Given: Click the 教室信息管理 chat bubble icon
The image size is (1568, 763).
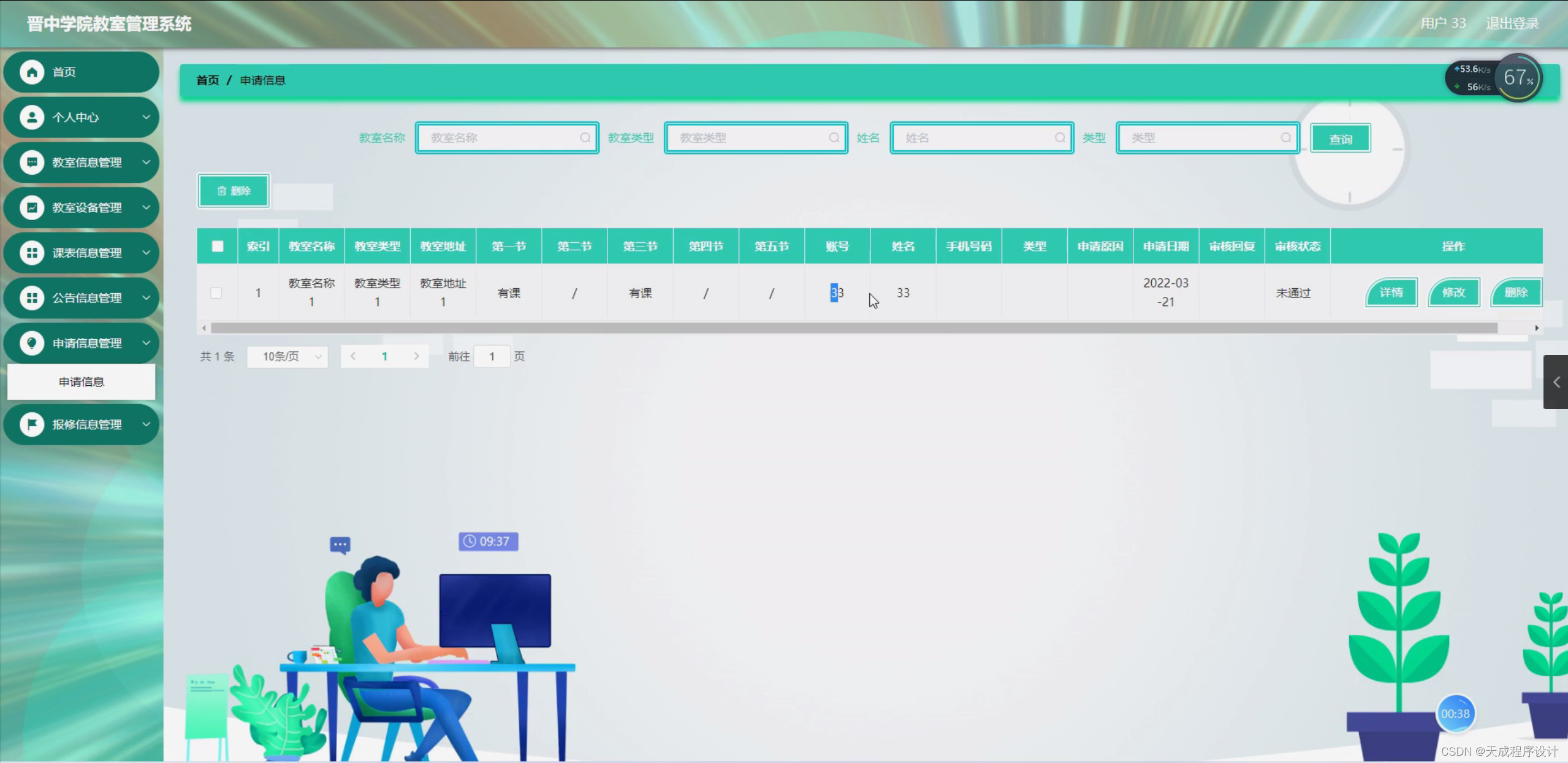Looking at the screenshot, I should tap(32, 163).
